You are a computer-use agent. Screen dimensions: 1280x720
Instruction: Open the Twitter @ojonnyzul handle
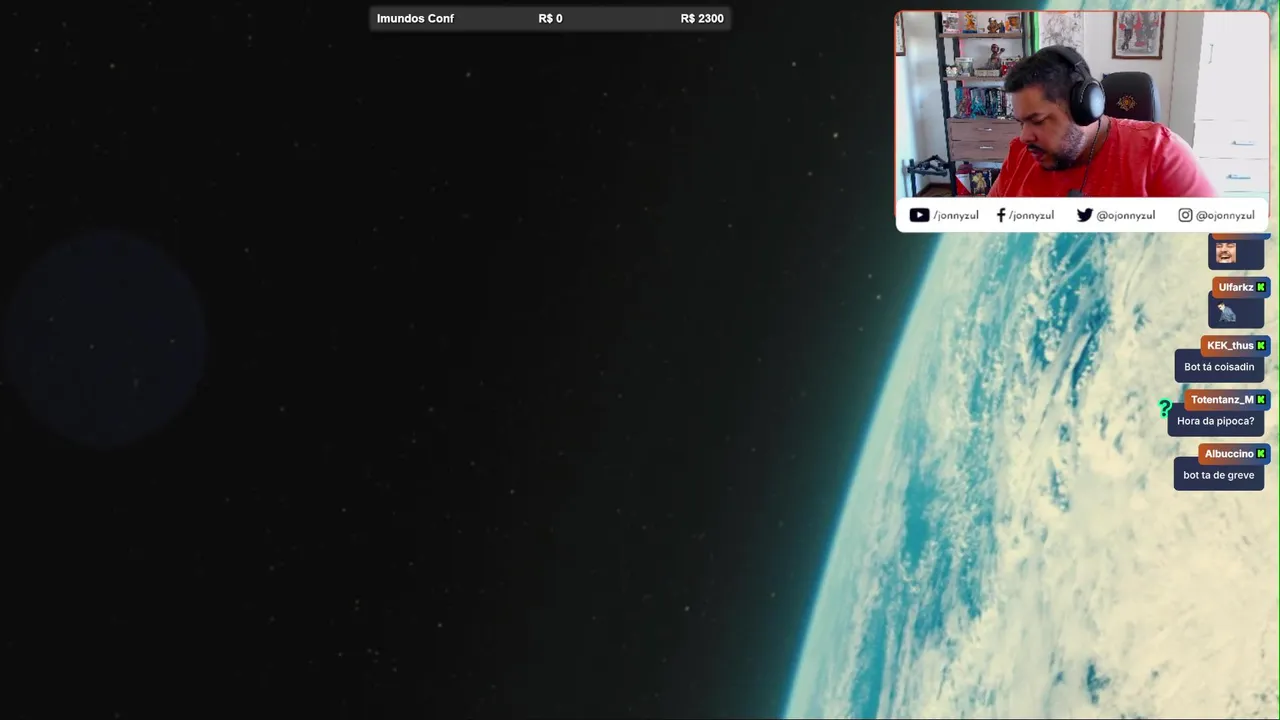1126,215
